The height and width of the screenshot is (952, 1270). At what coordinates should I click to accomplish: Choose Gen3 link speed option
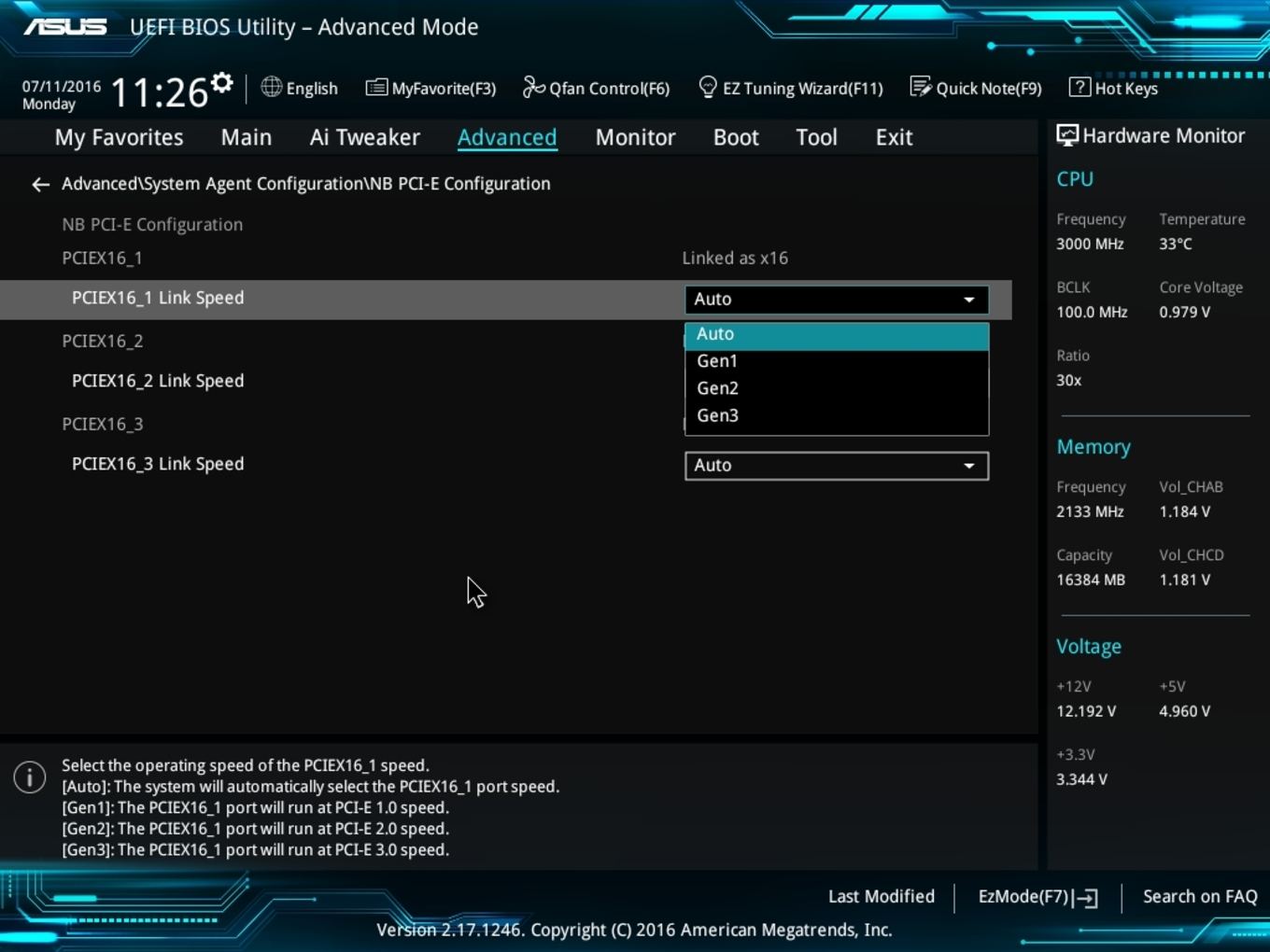point(837,415)
